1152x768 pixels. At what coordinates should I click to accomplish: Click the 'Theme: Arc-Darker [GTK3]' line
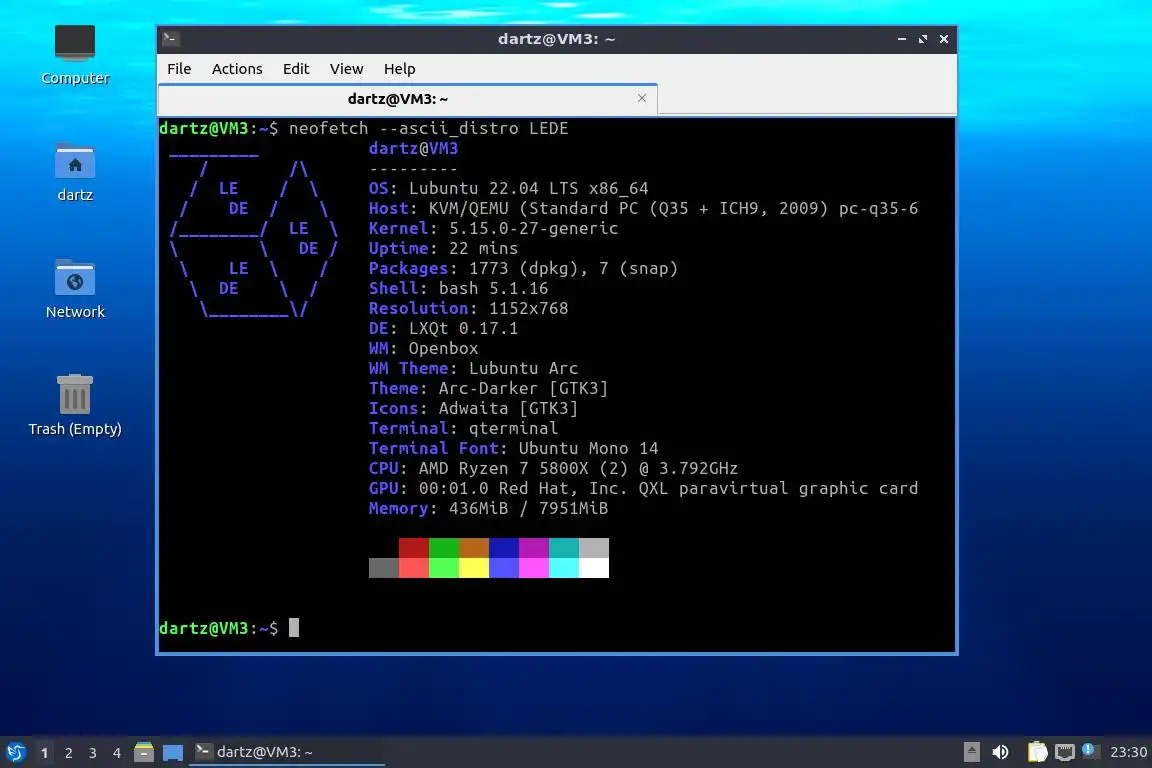click(x=489, y=388)
